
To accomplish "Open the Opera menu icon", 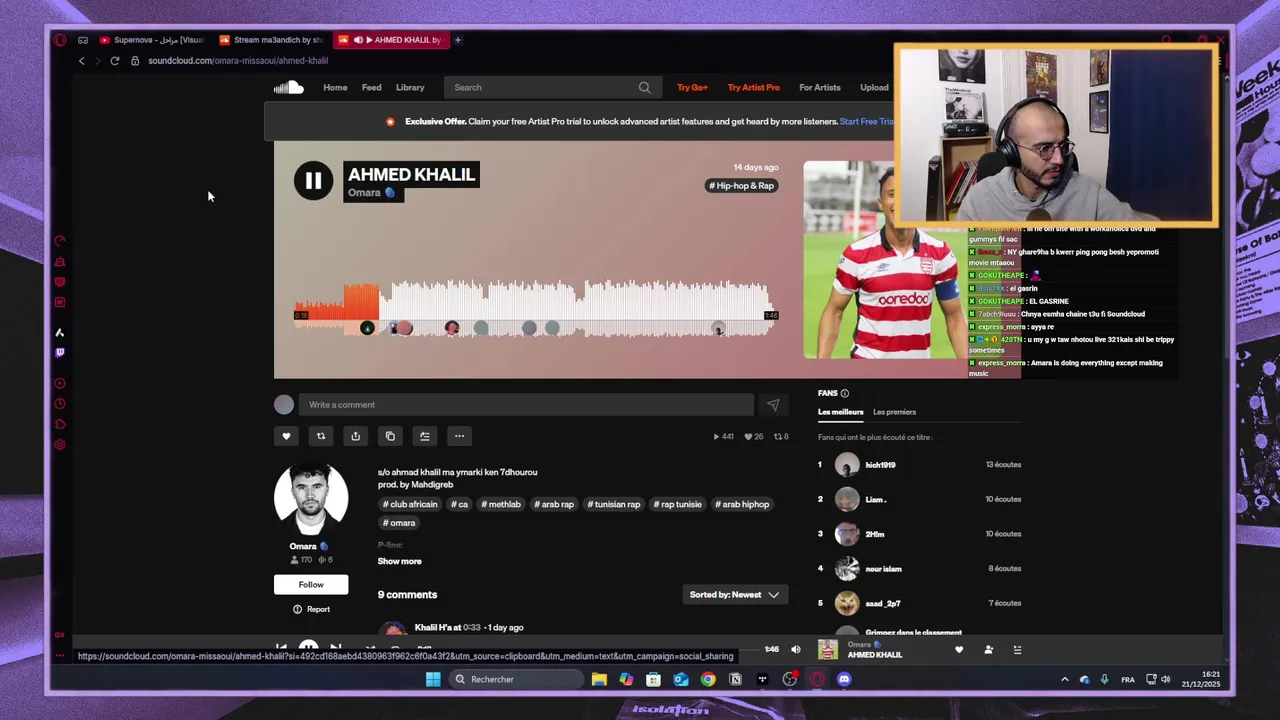I will (x=60, y=40).
